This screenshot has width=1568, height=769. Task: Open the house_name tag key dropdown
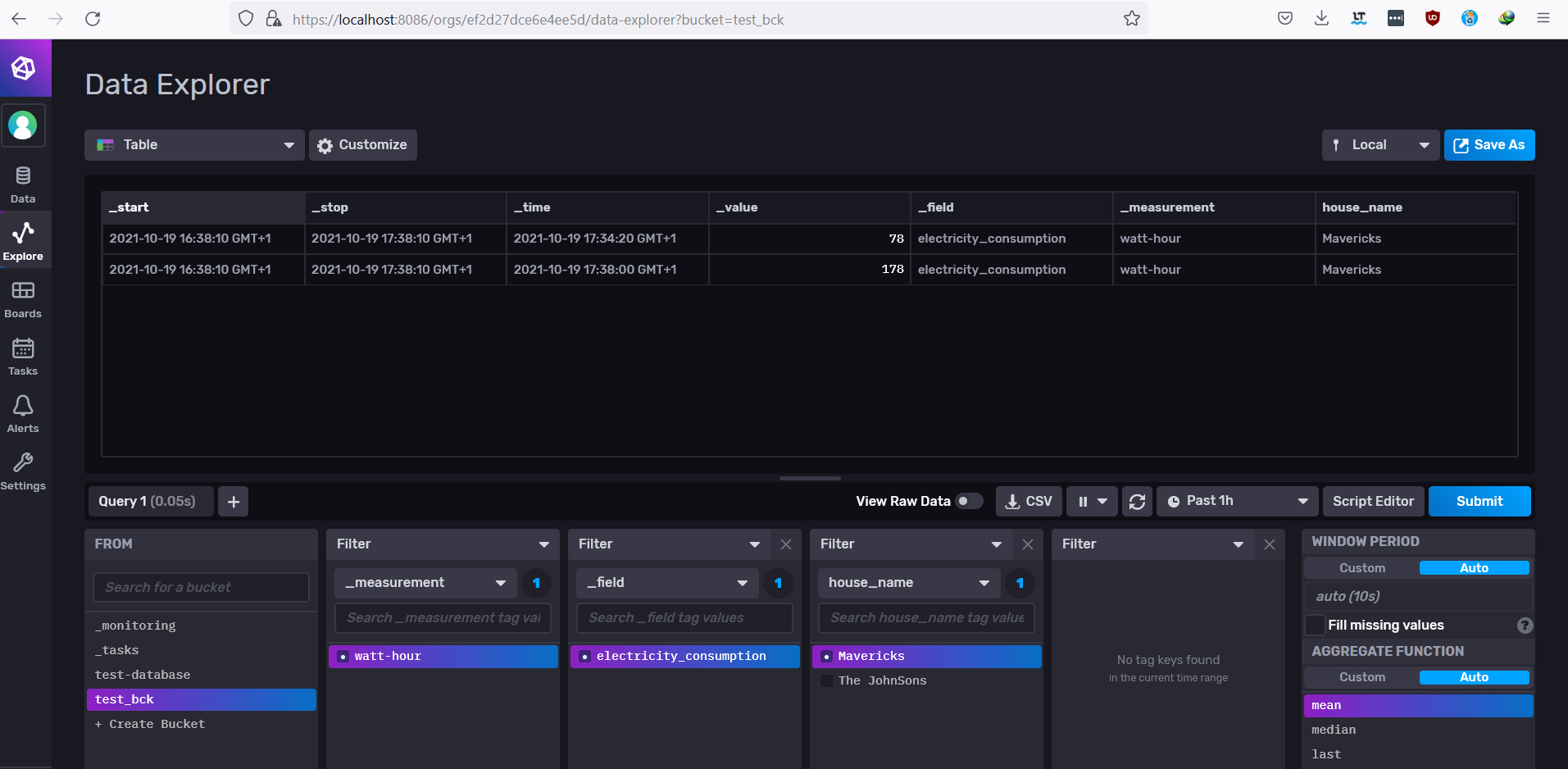(909, 583)
